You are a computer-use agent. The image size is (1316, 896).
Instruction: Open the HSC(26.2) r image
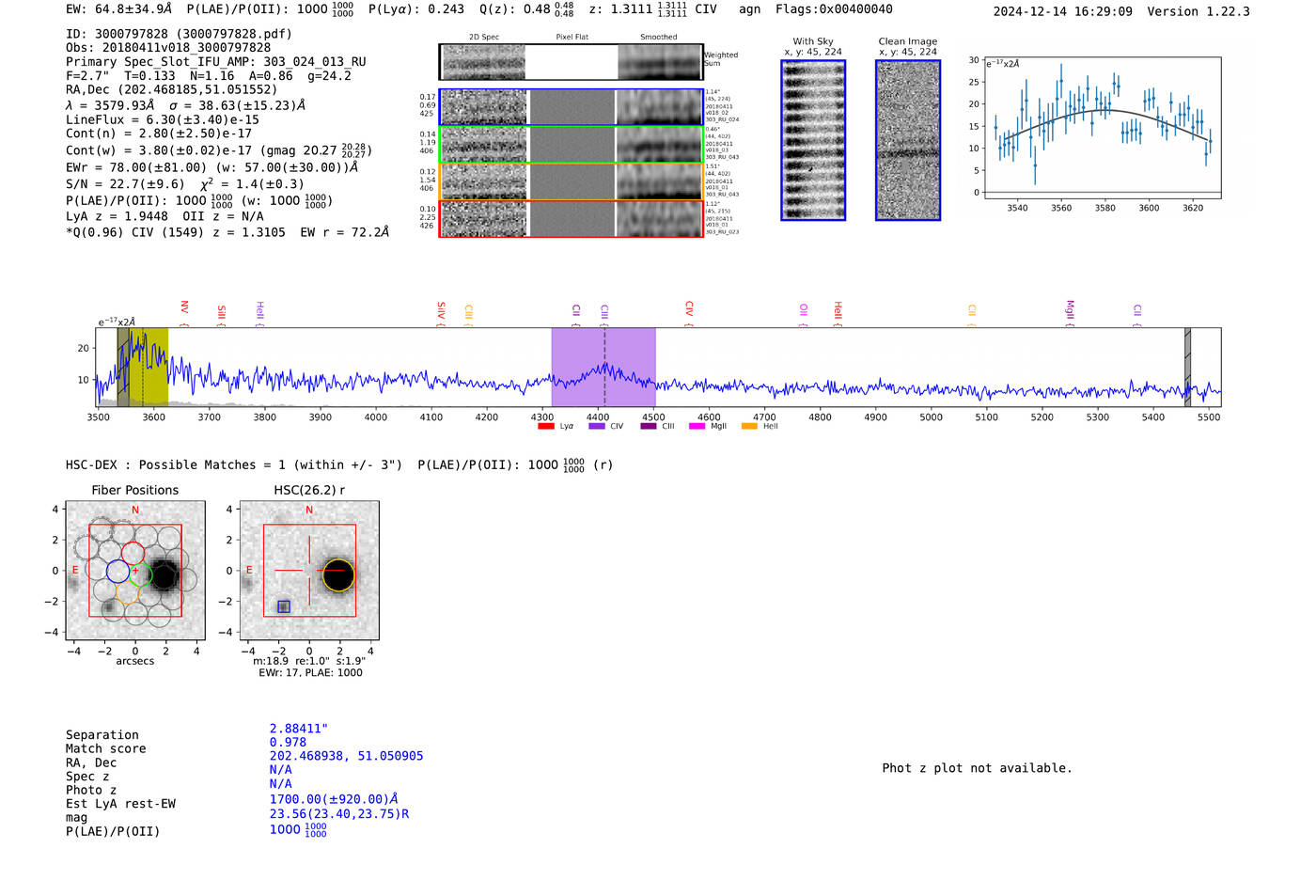coord(309,571)
